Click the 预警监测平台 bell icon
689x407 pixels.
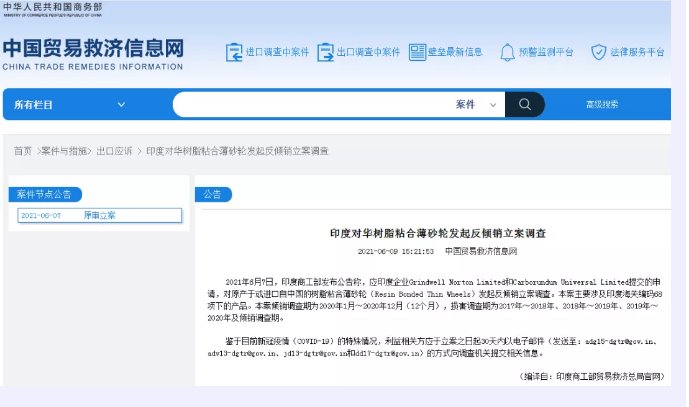pos(507,52)
